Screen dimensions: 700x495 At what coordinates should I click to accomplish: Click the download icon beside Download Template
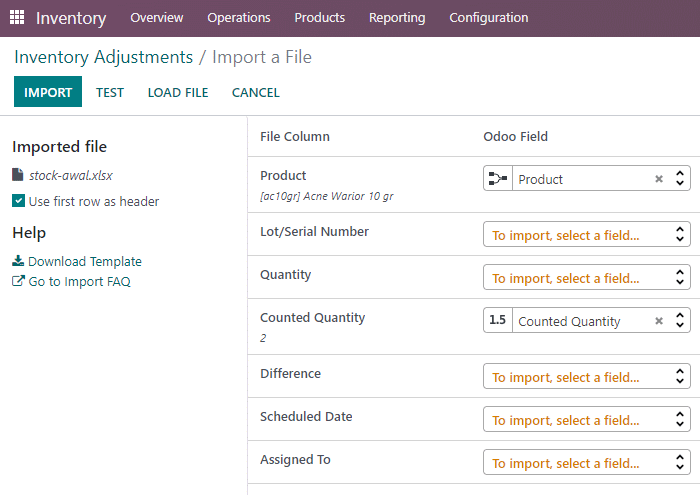pyautogui.click(x=18, y=261)
